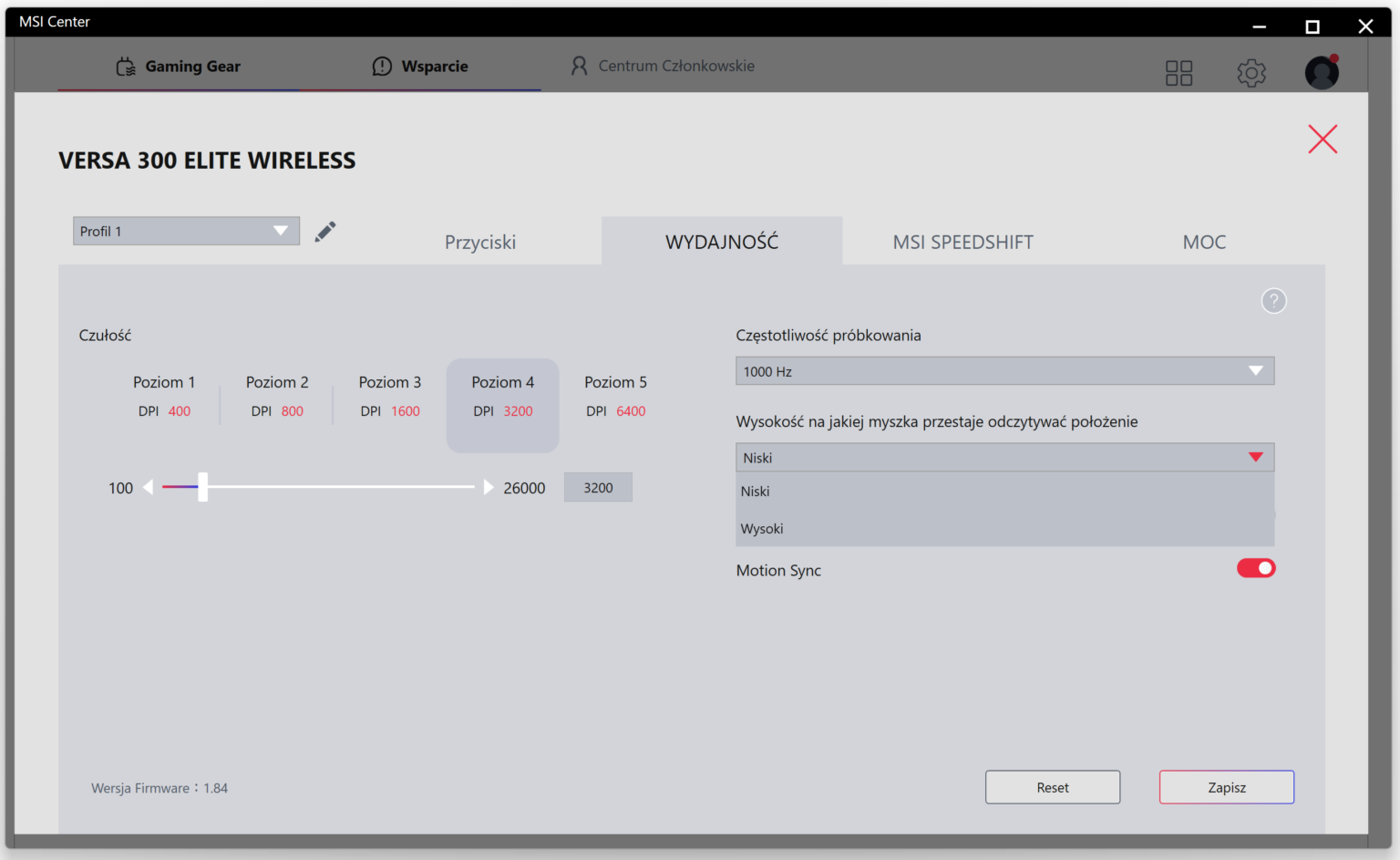Open MSI Center settings gear
1400x860 pixels.
click(x=1251, y=73)
